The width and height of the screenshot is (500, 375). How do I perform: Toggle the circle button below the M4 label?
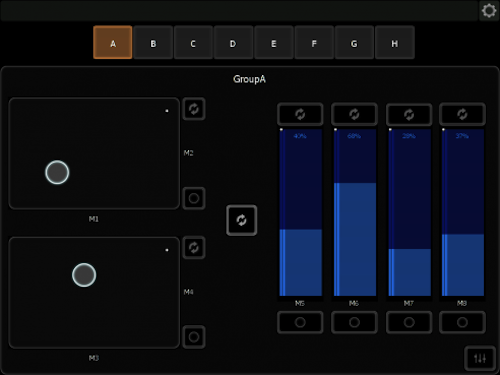(x=194, y=337)
